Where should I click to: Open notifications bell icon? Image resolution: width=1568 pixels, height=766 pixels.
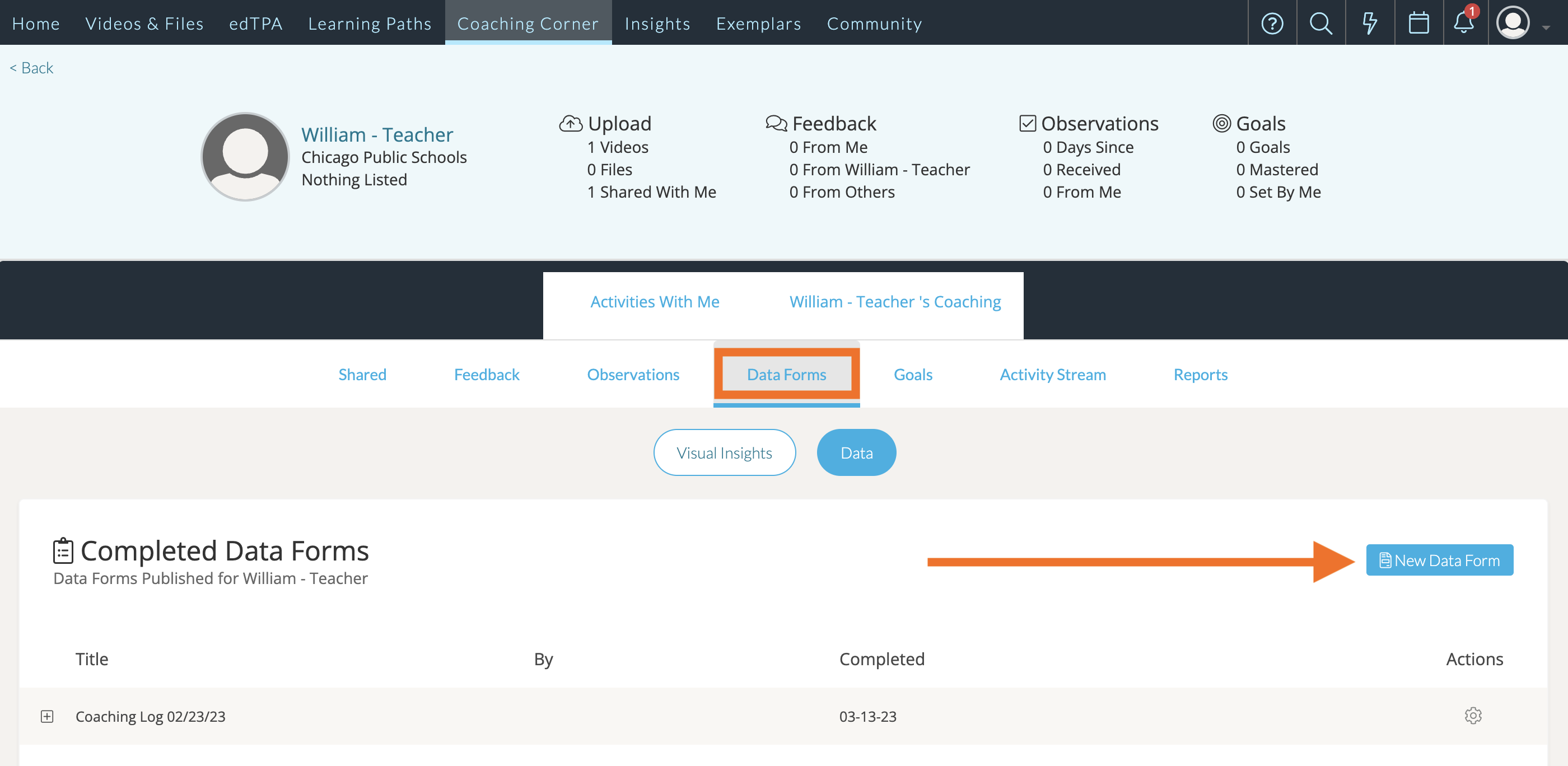[x=1464, y=23]
